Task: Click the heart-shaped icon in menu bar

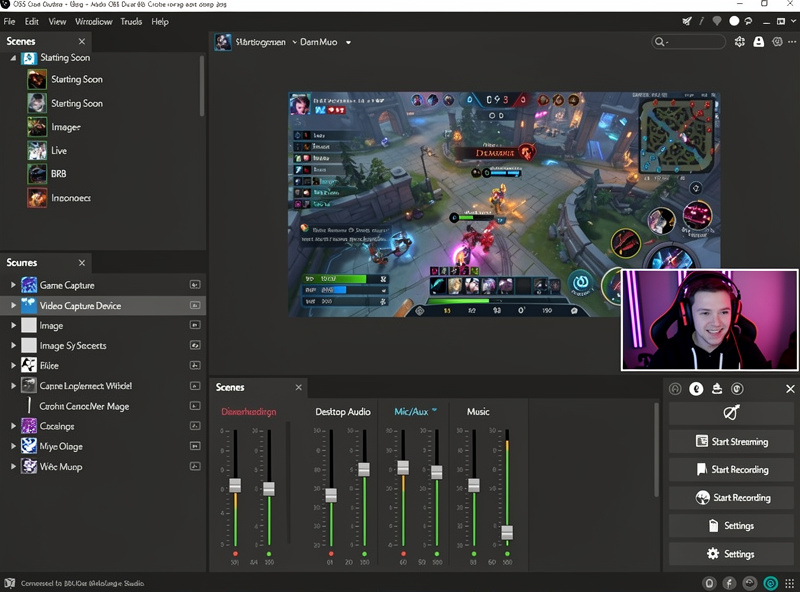Action: tap(717, 21)
